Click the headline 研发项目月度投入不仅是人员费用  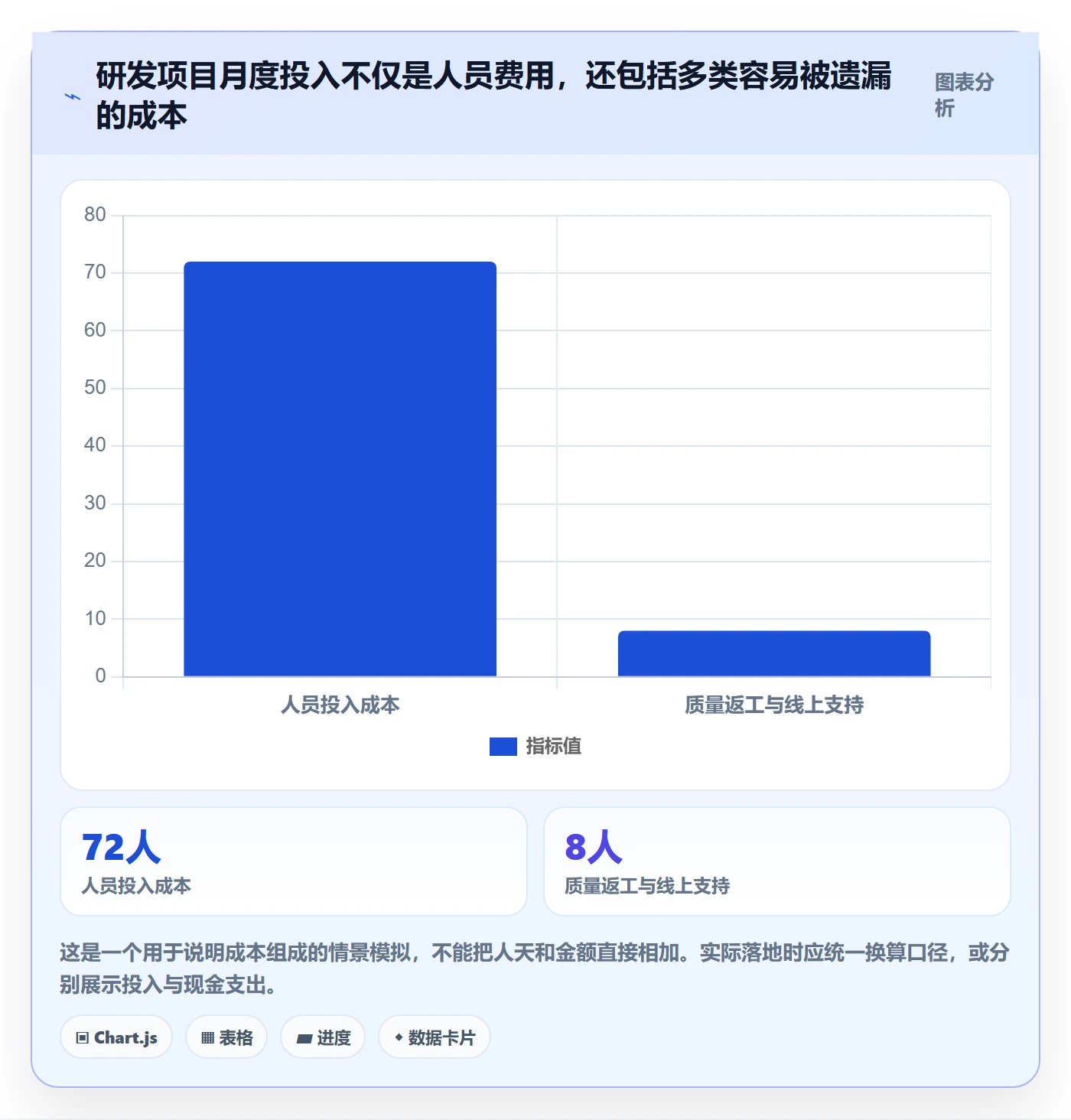[x=493, y=96]
